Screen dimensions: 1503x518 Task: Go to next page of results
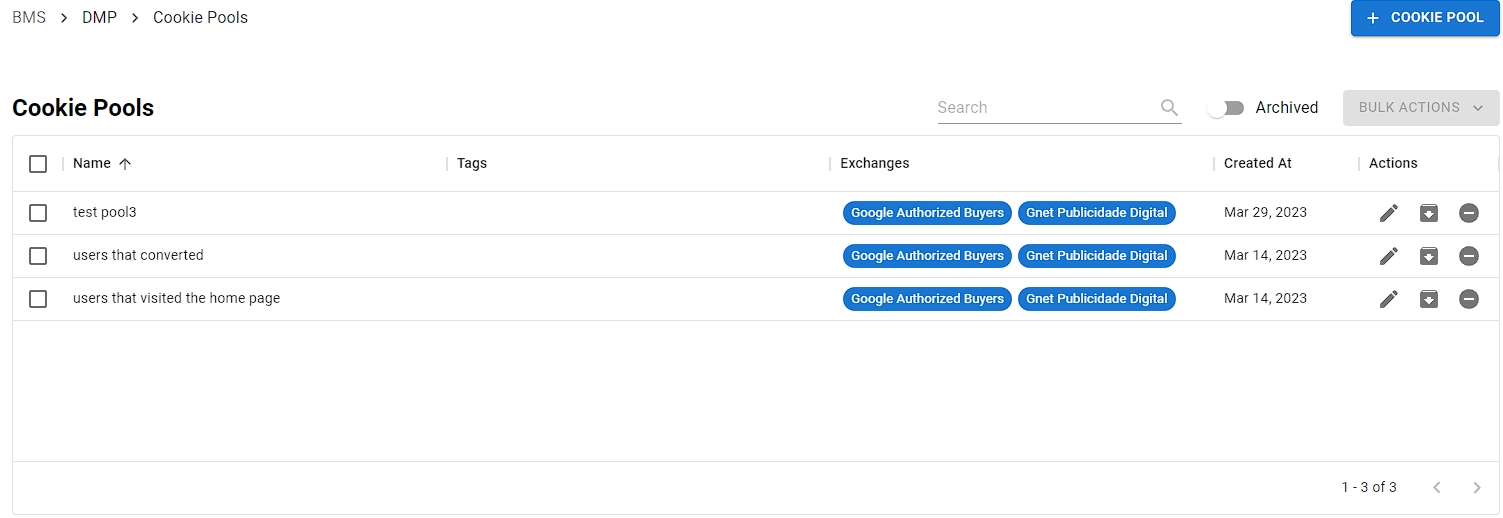tap(1476, 488)
